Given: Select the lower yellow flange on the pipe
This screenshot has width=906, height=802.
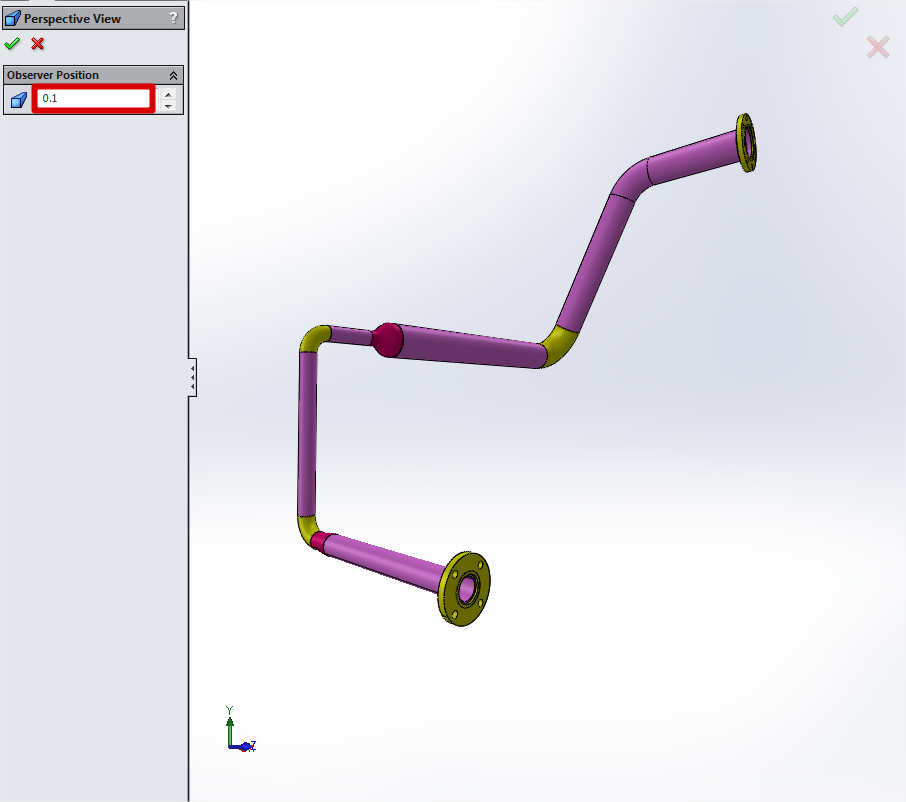Looking at the screenshot, I should pos(465,589).
